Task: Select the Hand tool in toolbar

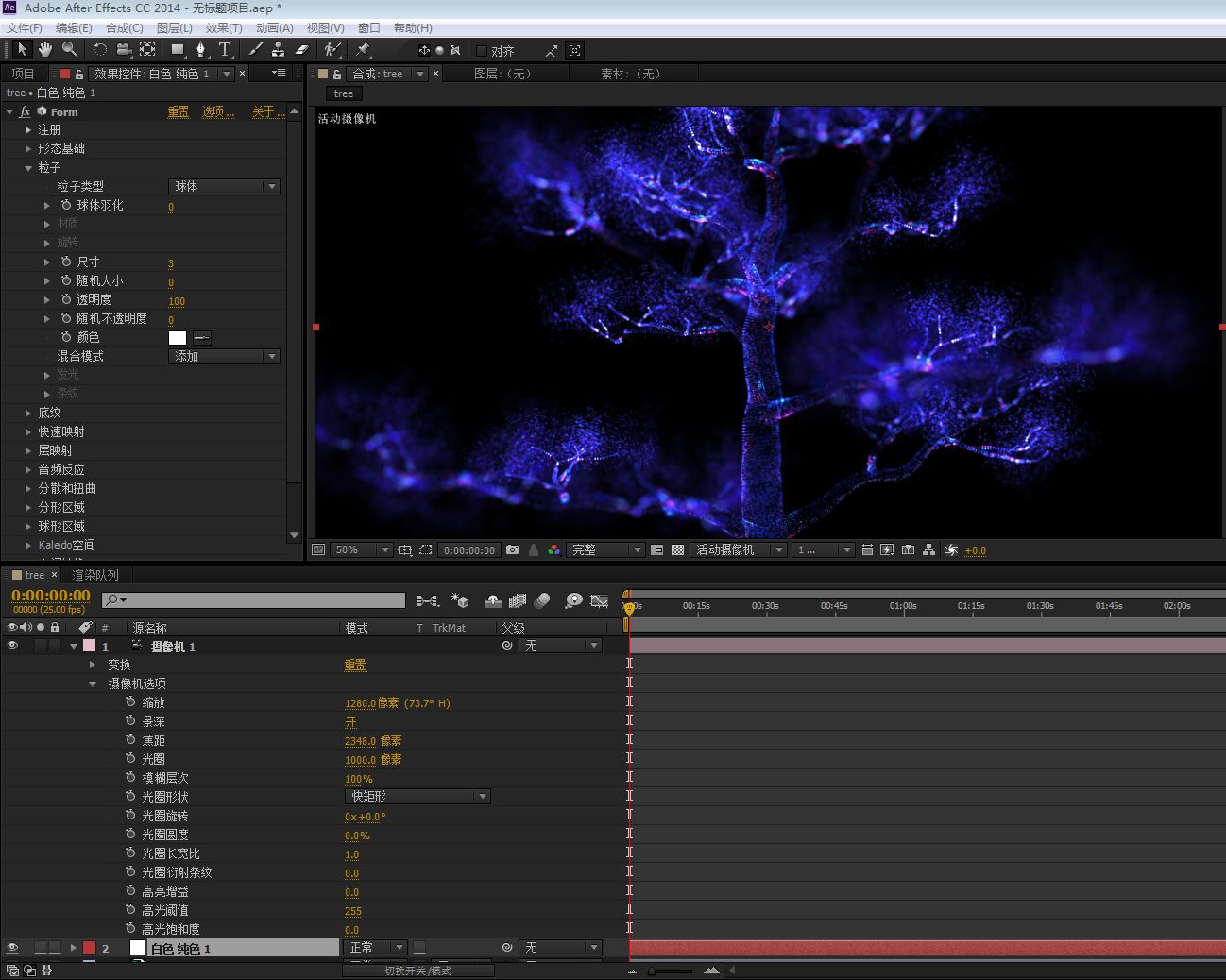Action: point(44,50)
